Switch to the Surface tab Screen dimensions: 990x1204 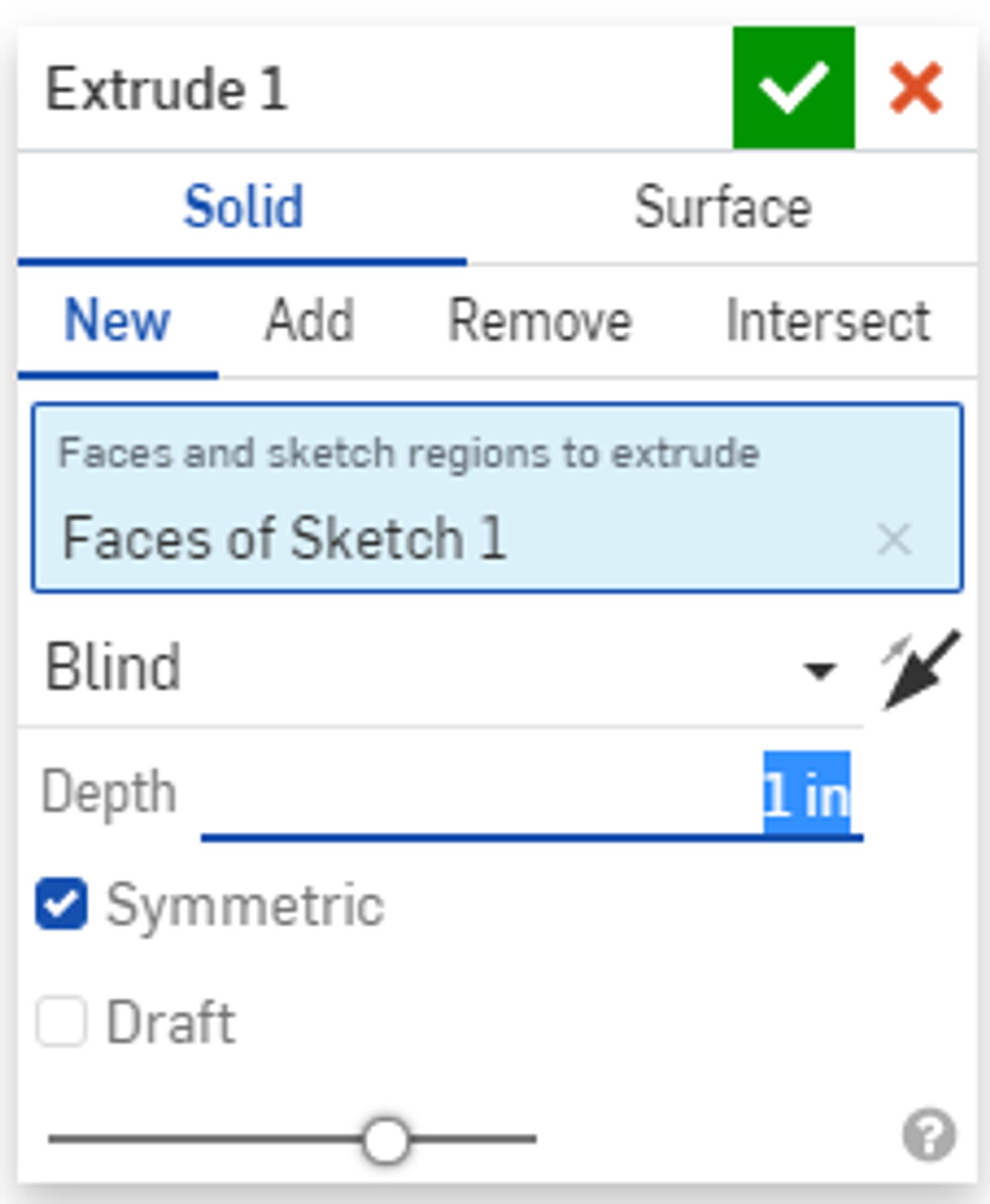(723, 207)
